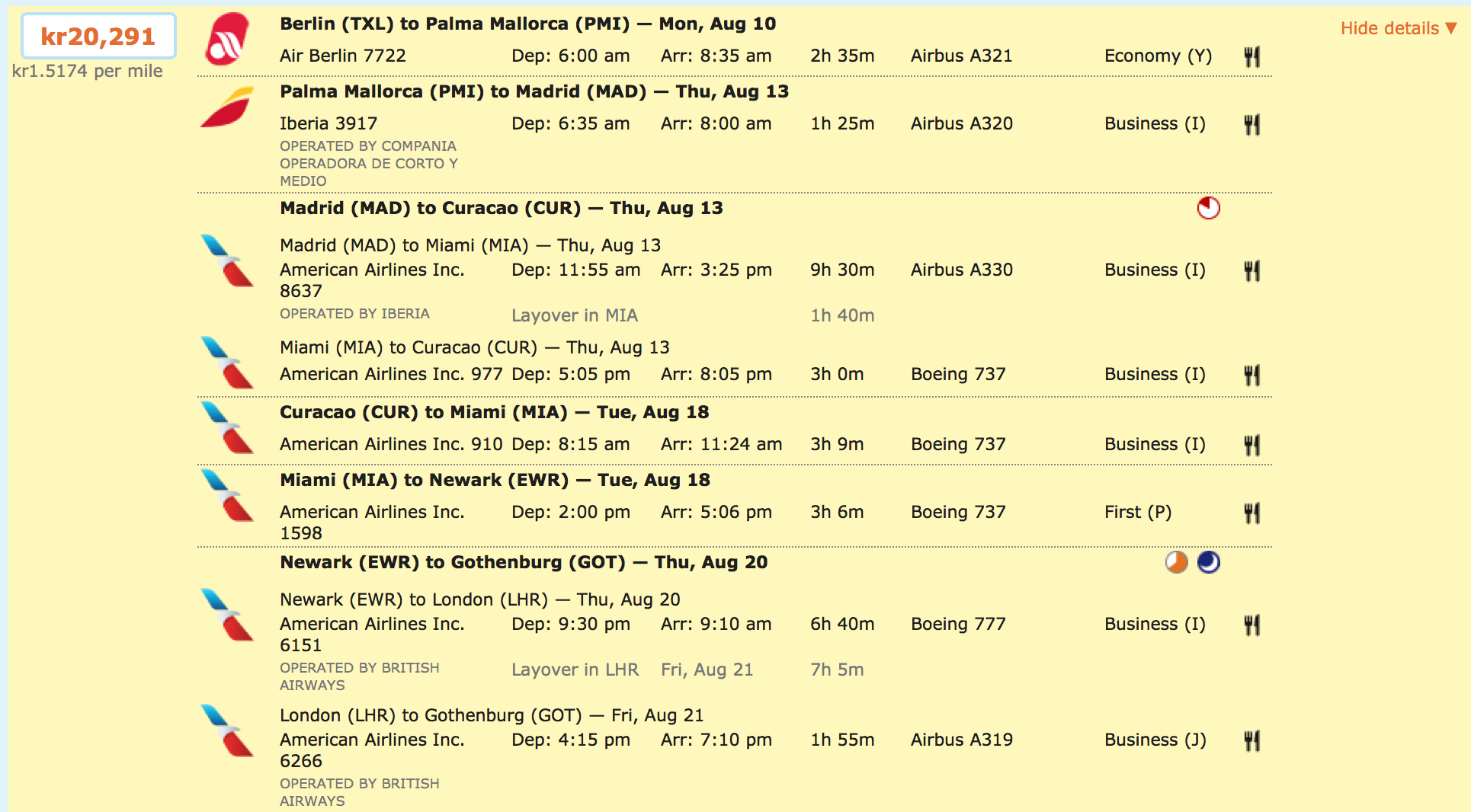The height and width of the screenshot is (812, 1471).
Task: Click meal icon on London to Gothenburg flight
Action: click(1251, 740)
